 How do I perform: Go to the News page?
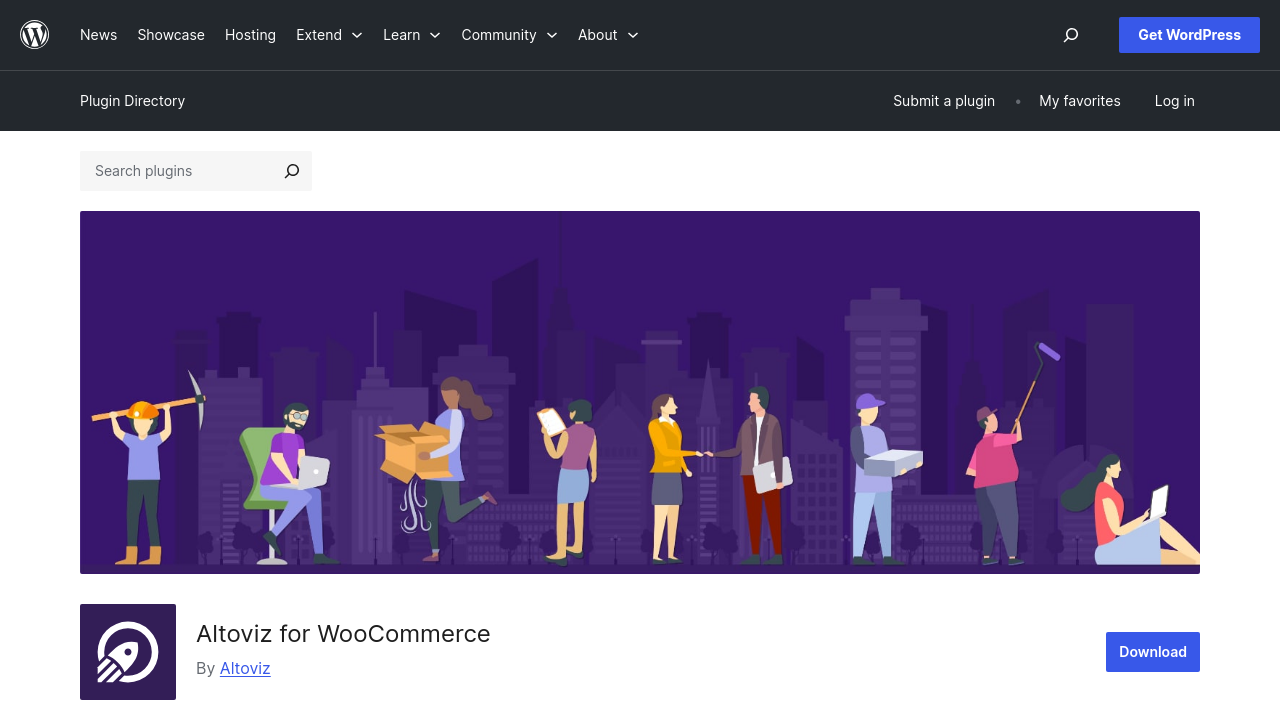98,35
